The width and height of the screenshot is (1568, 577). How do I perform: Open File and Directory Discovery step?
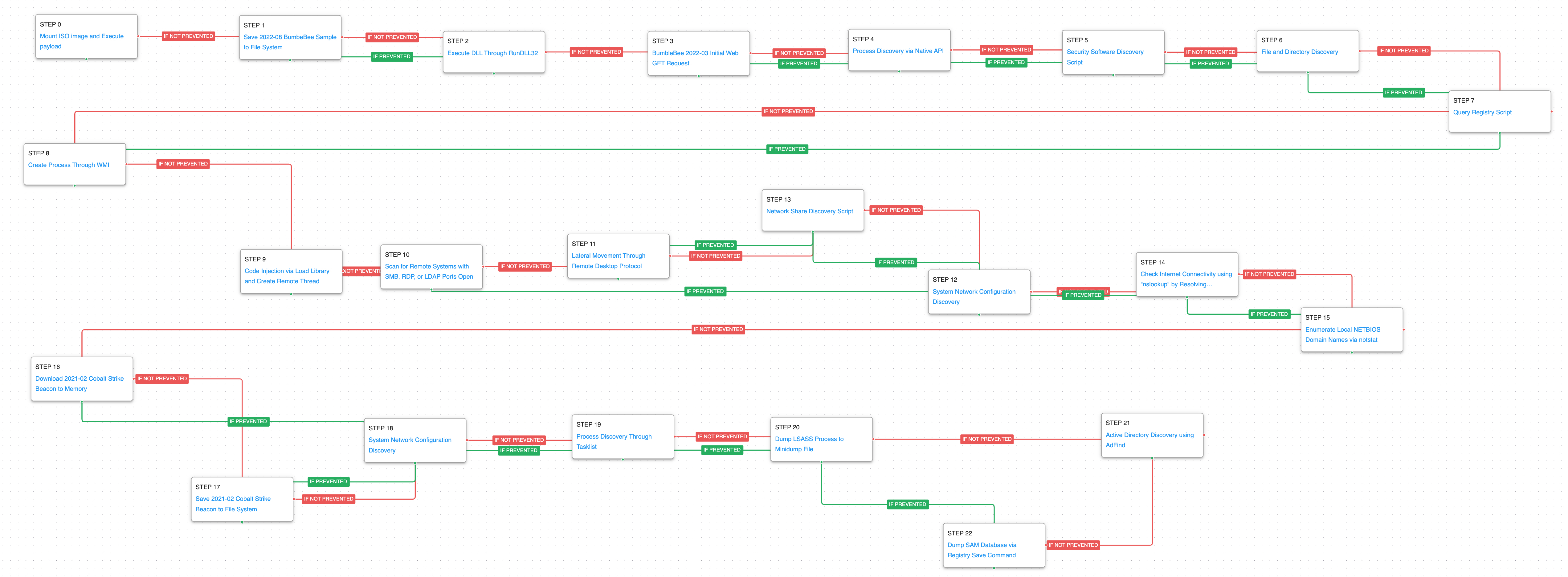[x=1299, y=52]
